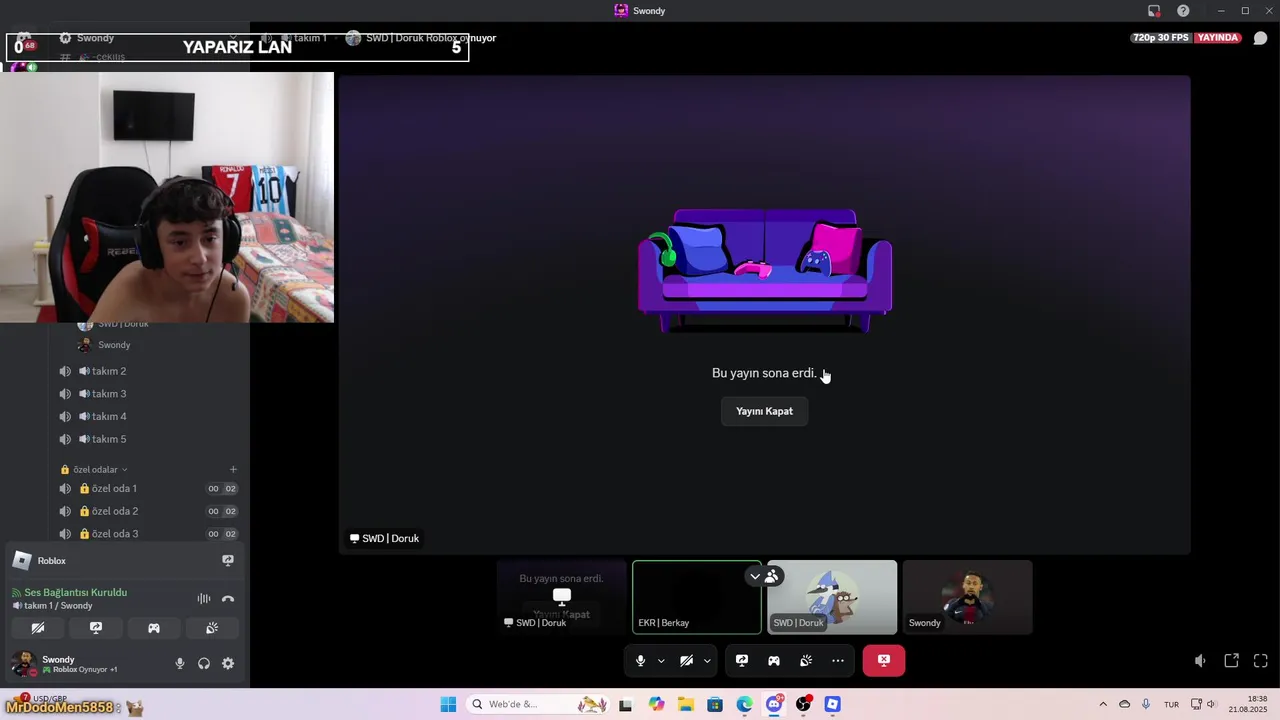
Task: Click Ses Bağlantısı Kuruldu status text
Action: tap(75, 593)
